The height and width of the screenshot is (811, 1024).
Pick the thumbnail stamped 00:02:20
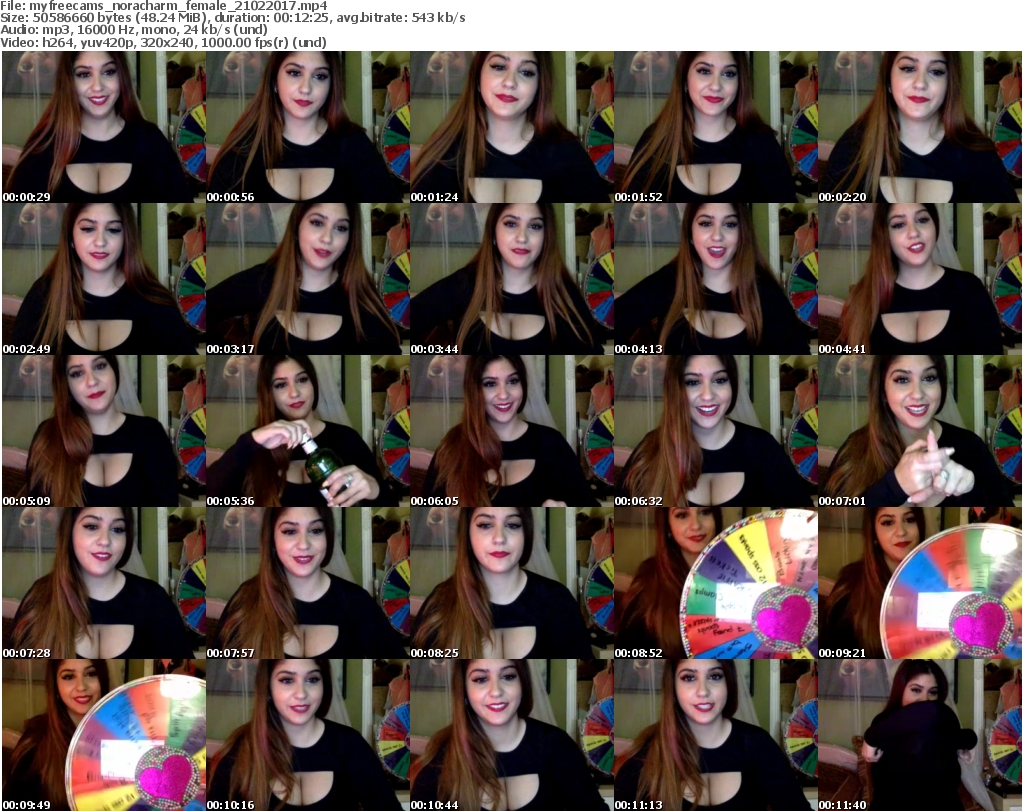tap(920, 127)
